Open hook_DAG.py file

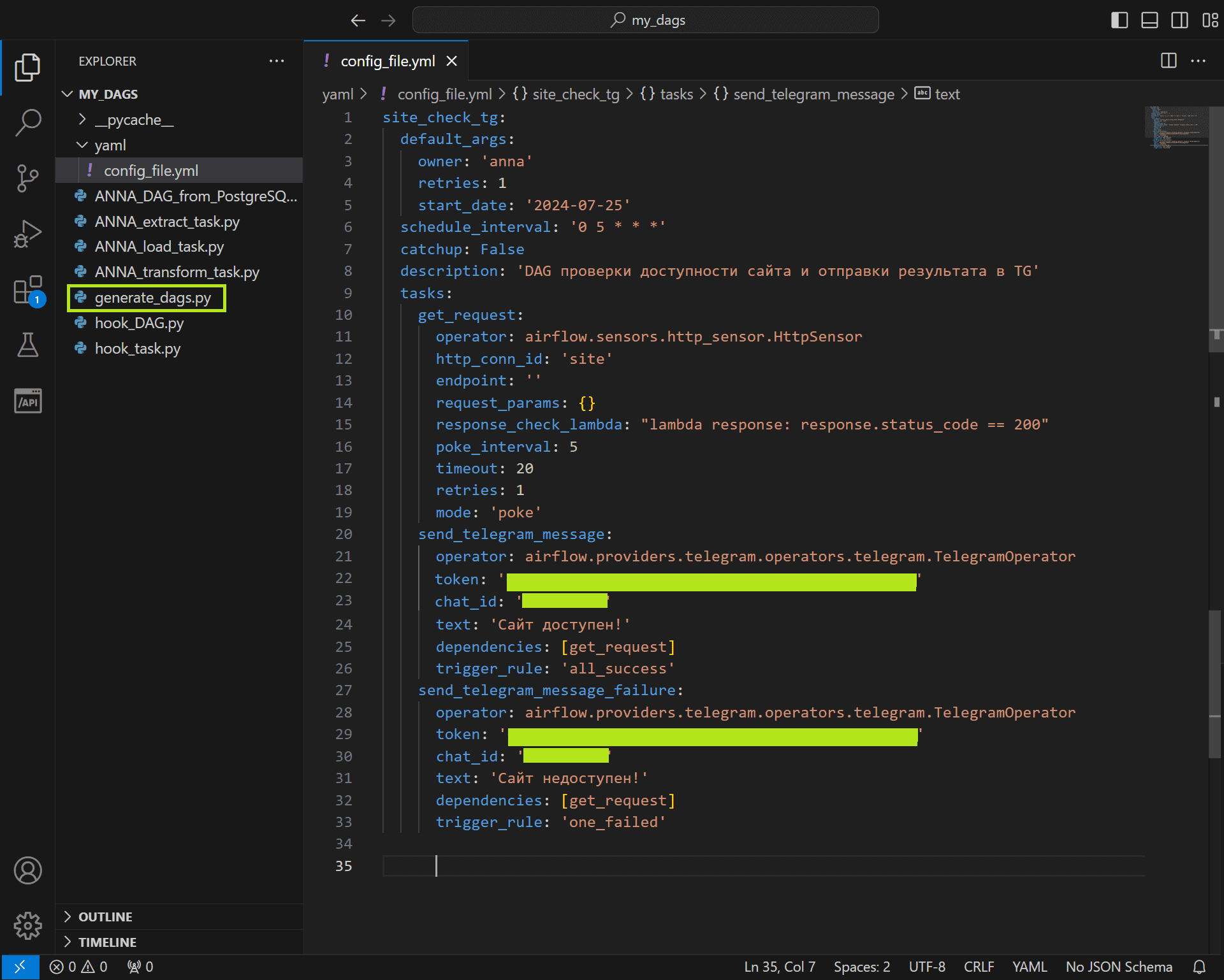pyautogui.click(x=179, y=323)
